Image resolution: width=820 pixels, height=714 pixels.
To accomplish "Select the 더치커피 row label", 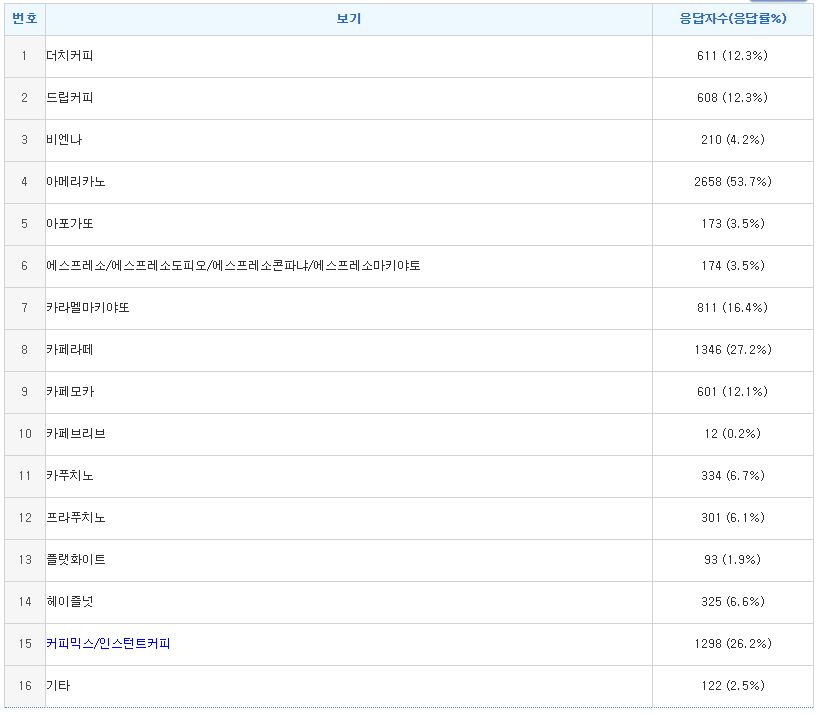I will pyautogui.click(x=70, y=55).
